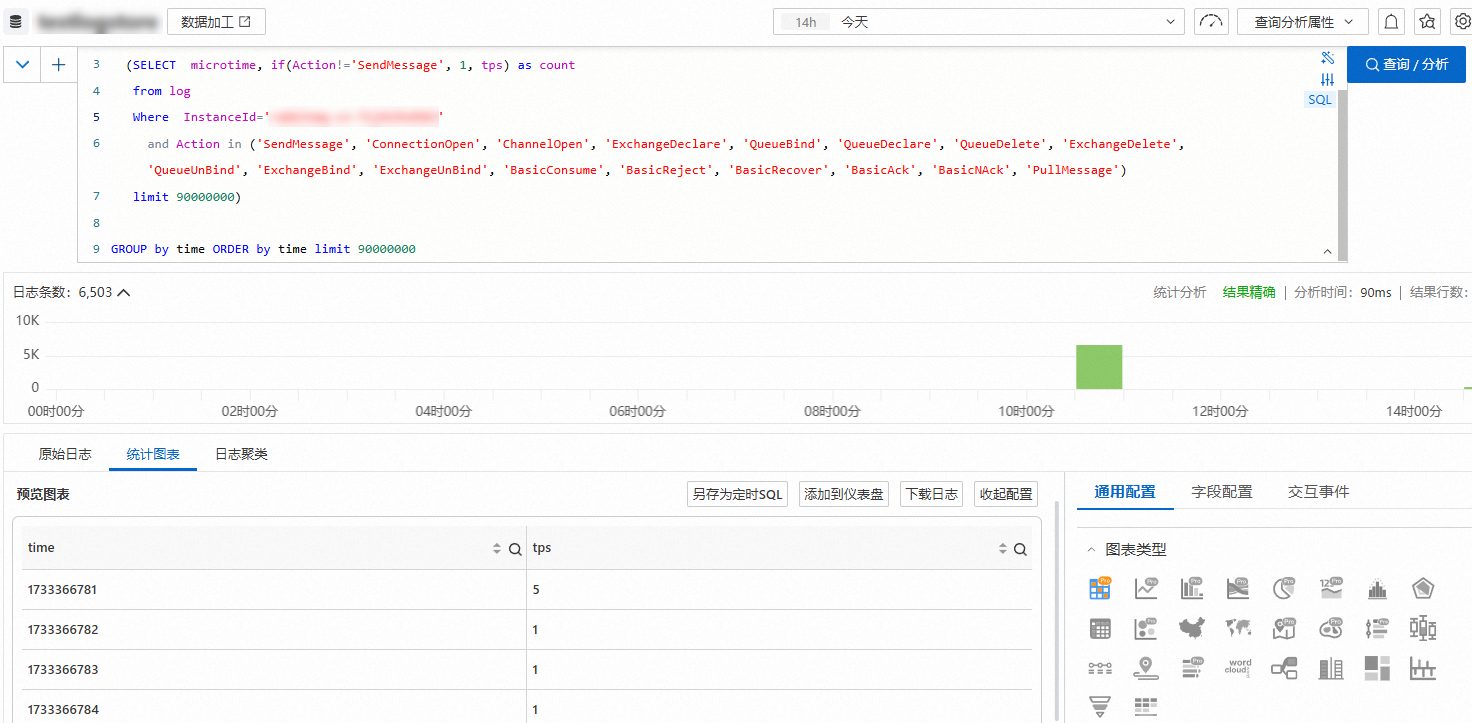
Task: Search within the time column
Action: pyautogui.click(x=515, y=549)
